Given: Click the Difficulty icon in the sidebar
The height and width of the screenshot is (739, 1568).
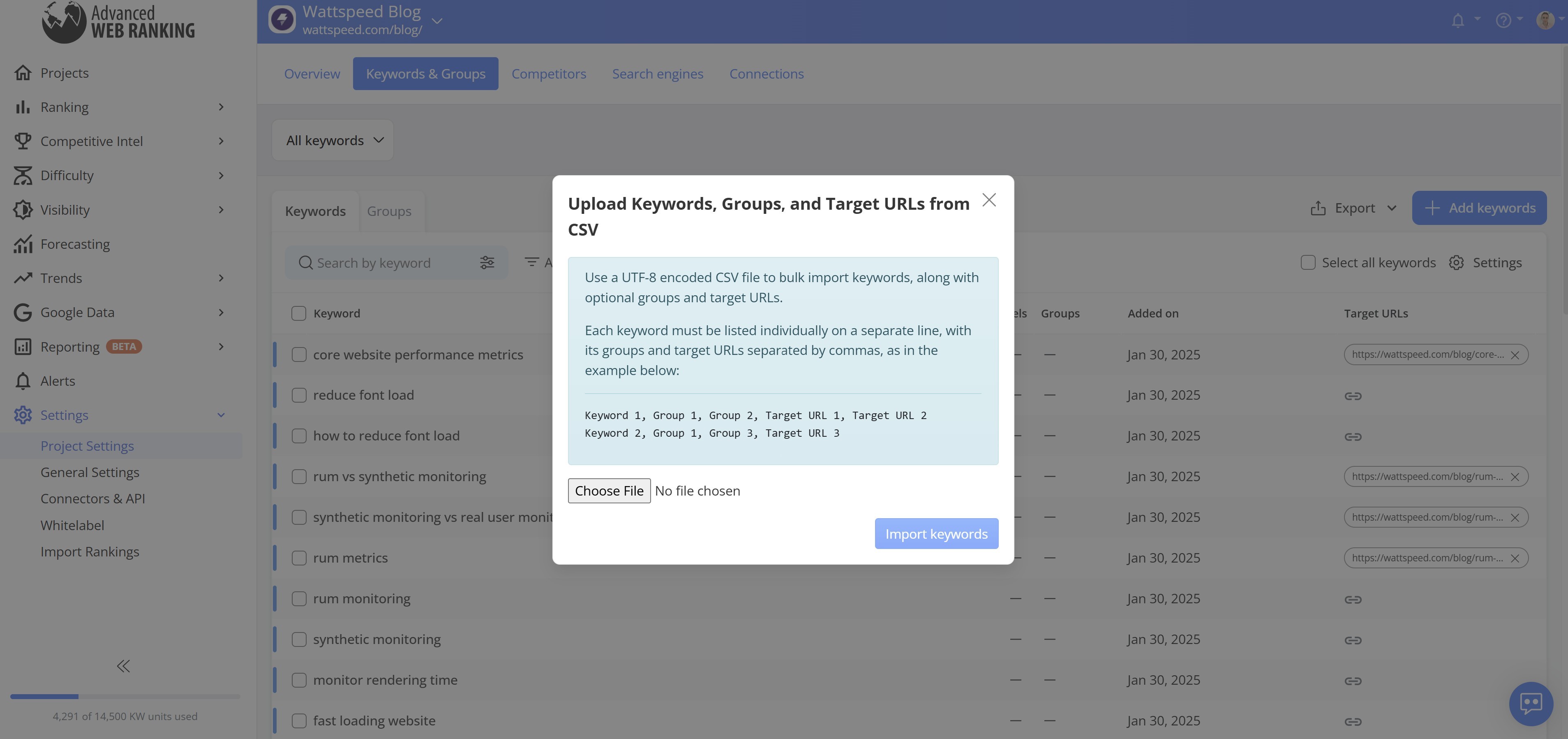Looking at the screenshot, I should click(x=23, y=176).
